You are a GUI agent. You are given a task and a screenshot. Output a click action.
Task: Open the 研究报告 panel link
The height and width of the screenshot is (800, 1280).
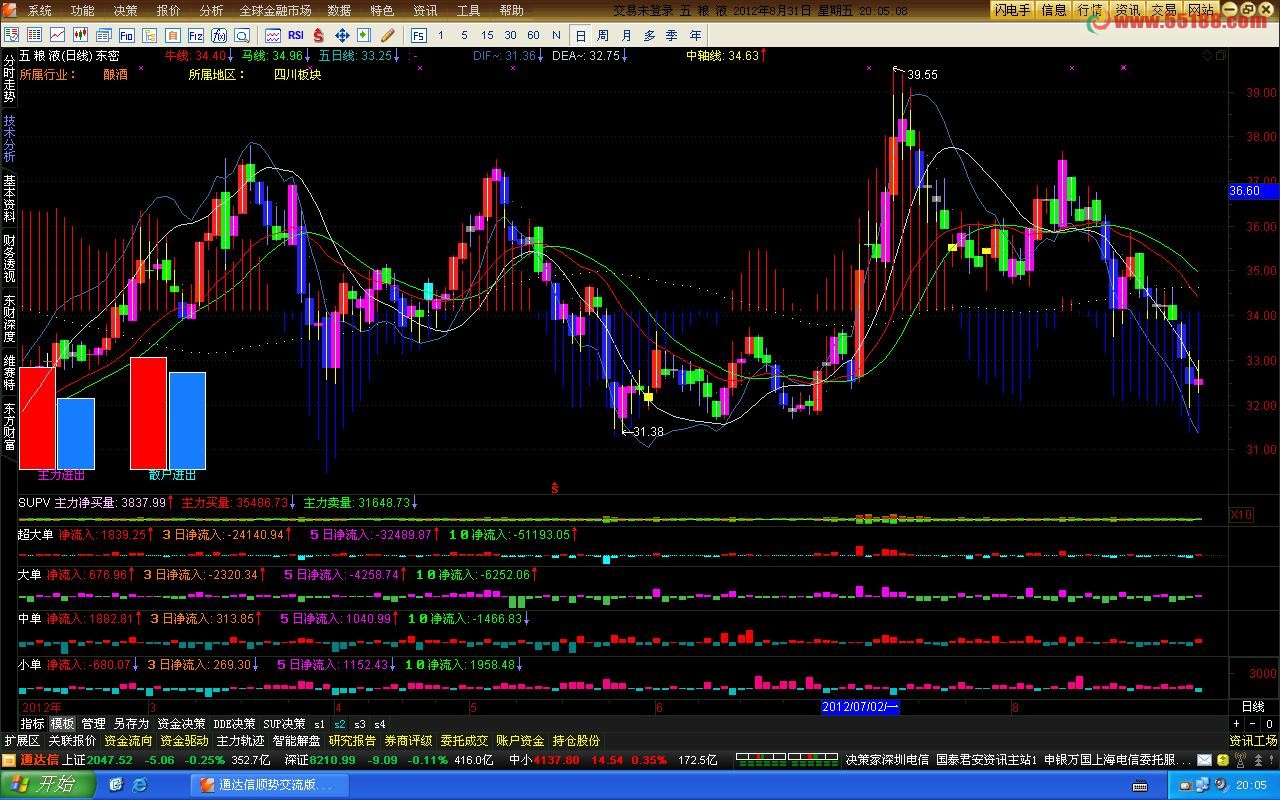[x=352, y=741]
